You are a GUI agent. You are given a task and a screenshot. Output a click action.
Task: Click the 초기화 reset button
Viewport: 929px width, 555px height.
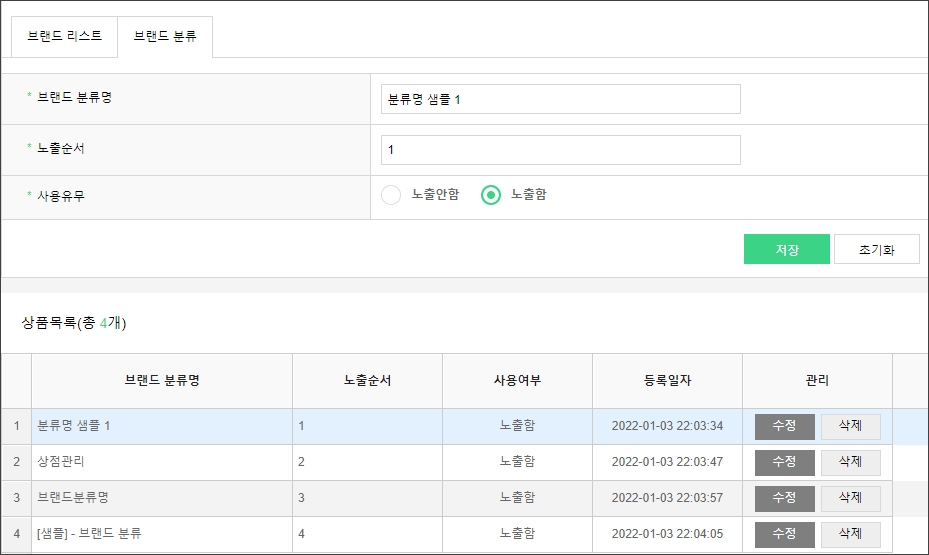click(x=875, y=249)
